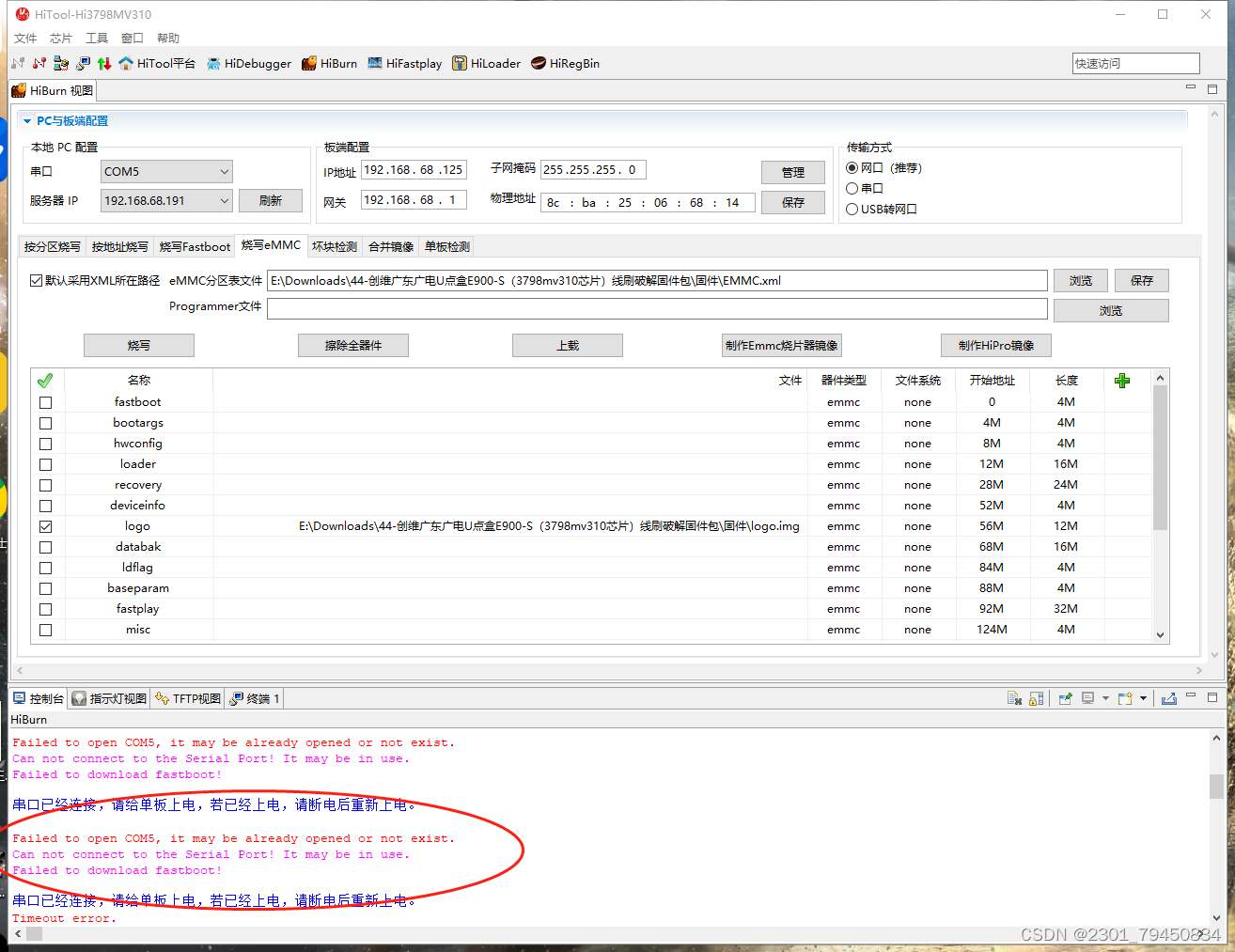Click the red connection icon in toolbar

(x=39, y=63)
